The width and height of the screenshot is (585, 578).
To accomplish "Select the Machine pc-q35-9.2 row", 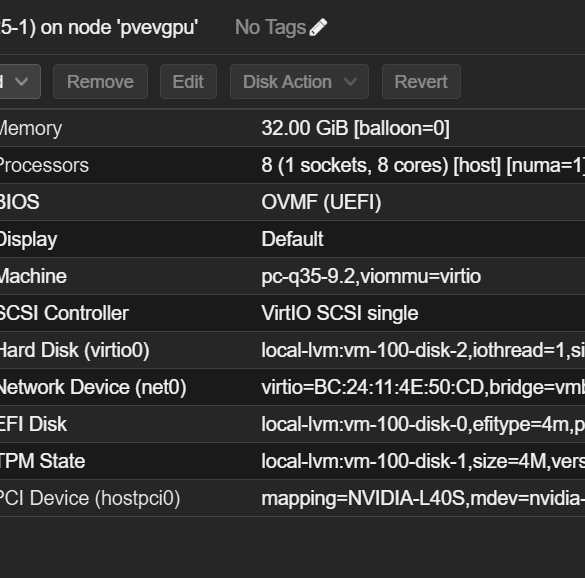I will click(292, 276).
